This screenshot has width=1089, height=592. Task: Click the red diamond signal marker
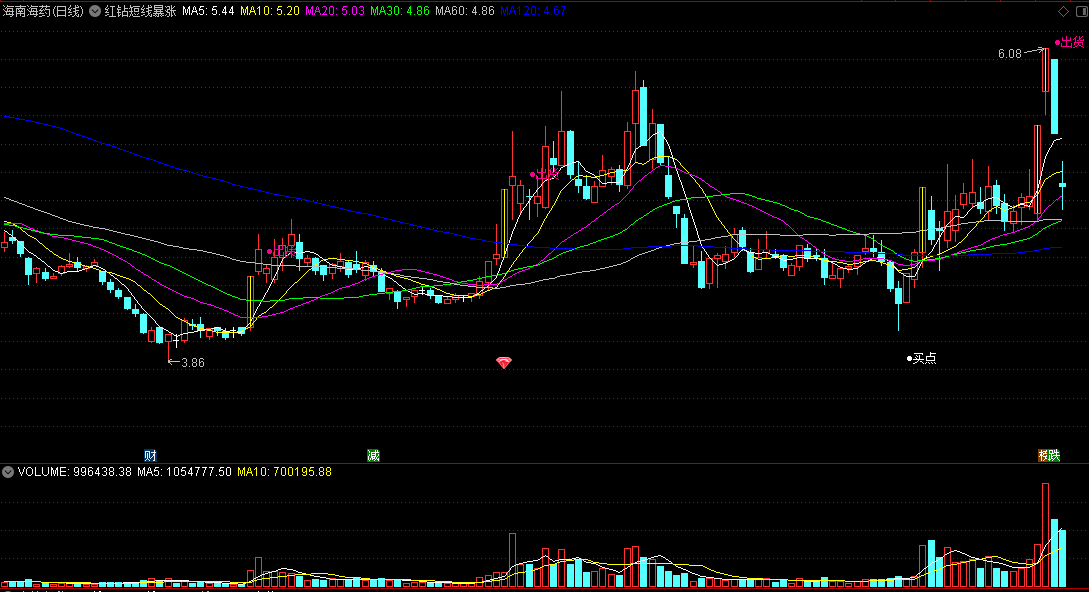(504, 363)
